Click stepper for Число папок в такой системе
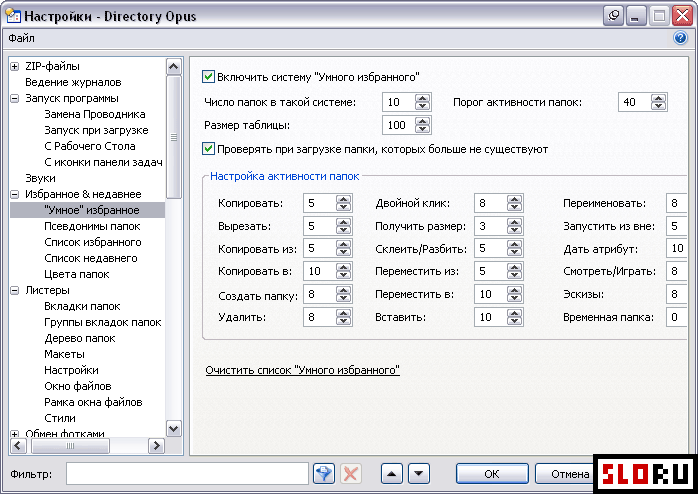 [422, 102]
